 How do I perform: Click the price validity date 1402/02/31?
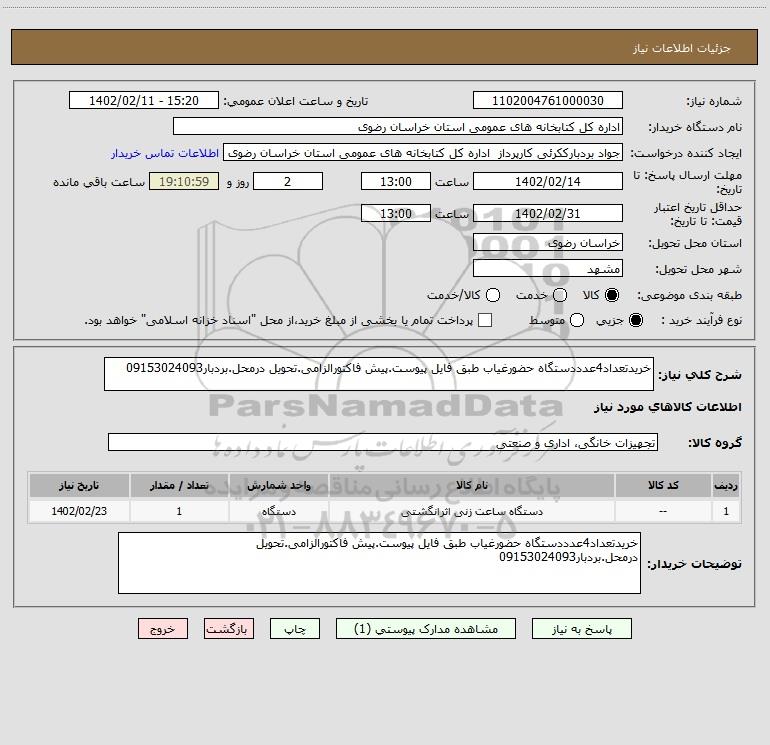[548, 213]
